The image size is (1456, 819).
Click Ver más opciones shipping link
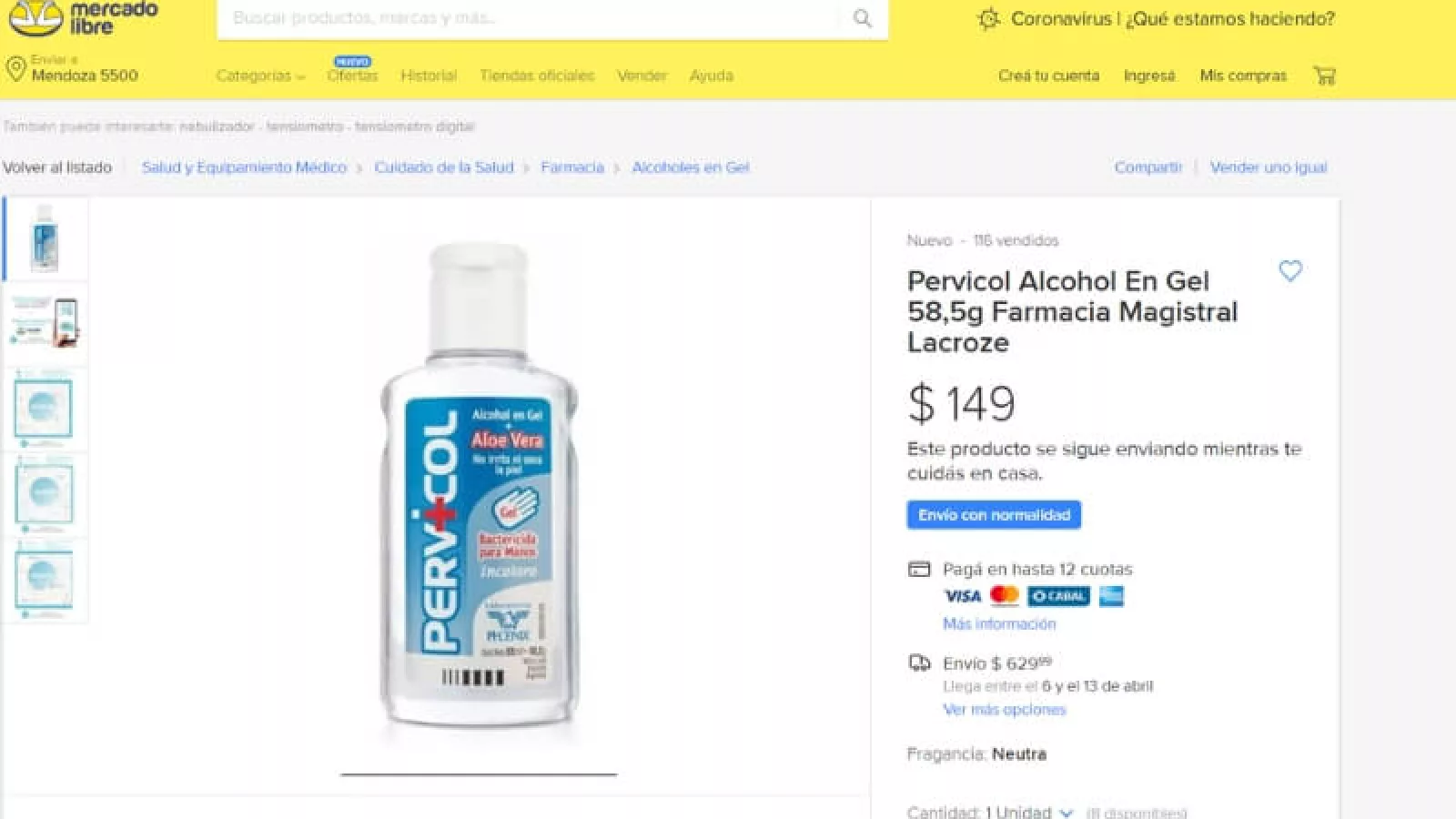(1004, 710)
